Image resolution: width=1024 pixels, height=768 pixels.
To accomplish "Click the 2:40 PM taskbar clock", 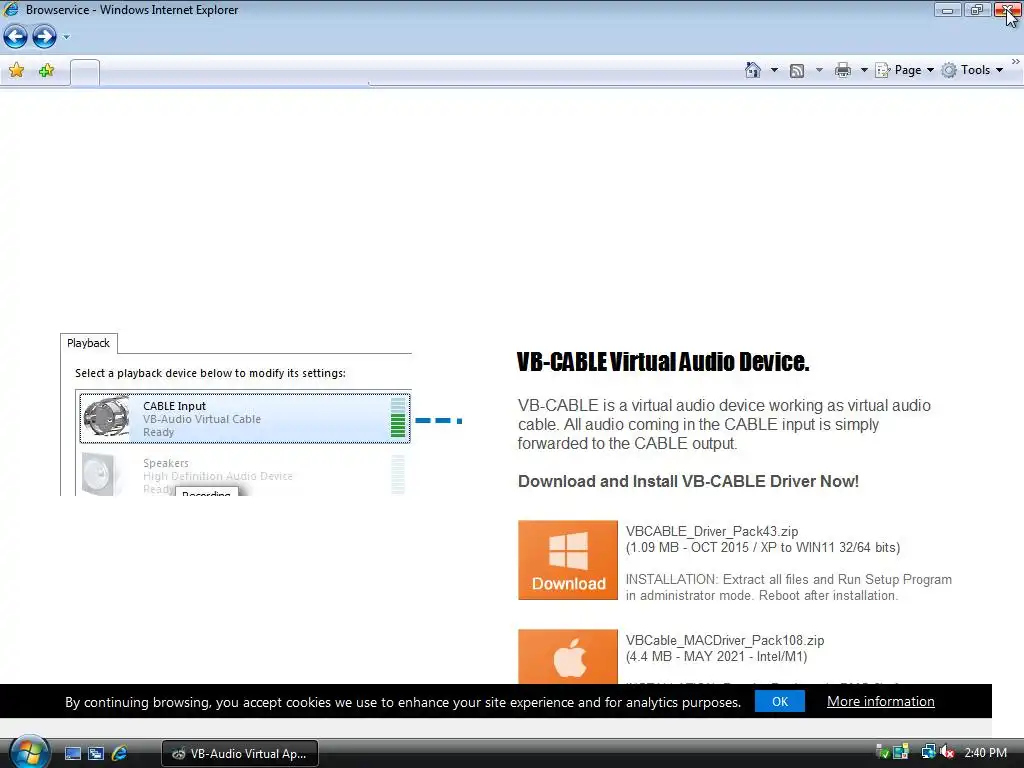I will [985, 753].
